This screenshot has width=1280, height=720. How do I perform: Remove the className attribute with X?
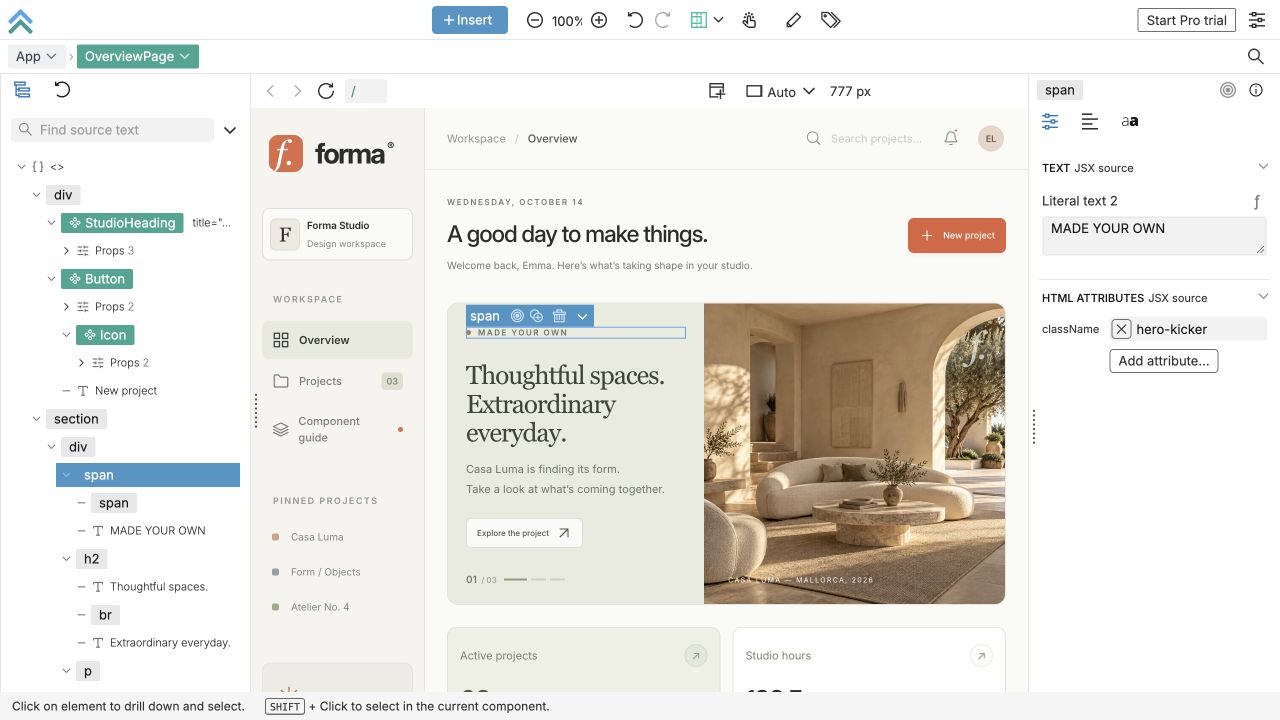coord(1121,329)
